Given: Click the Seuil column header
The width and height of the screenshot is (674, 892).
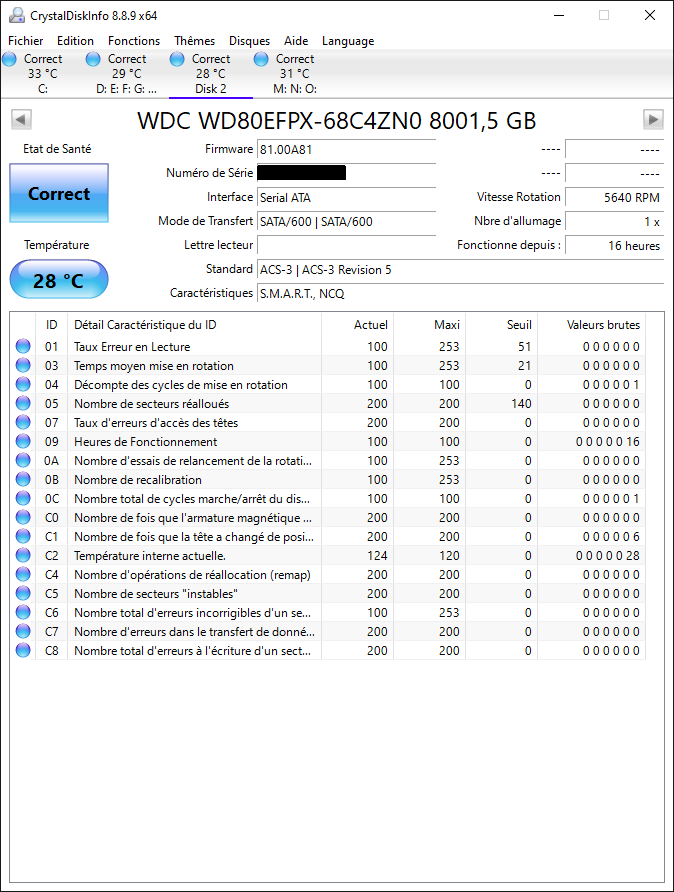Looking at the screenshot, I should click(x=501, y=325).
